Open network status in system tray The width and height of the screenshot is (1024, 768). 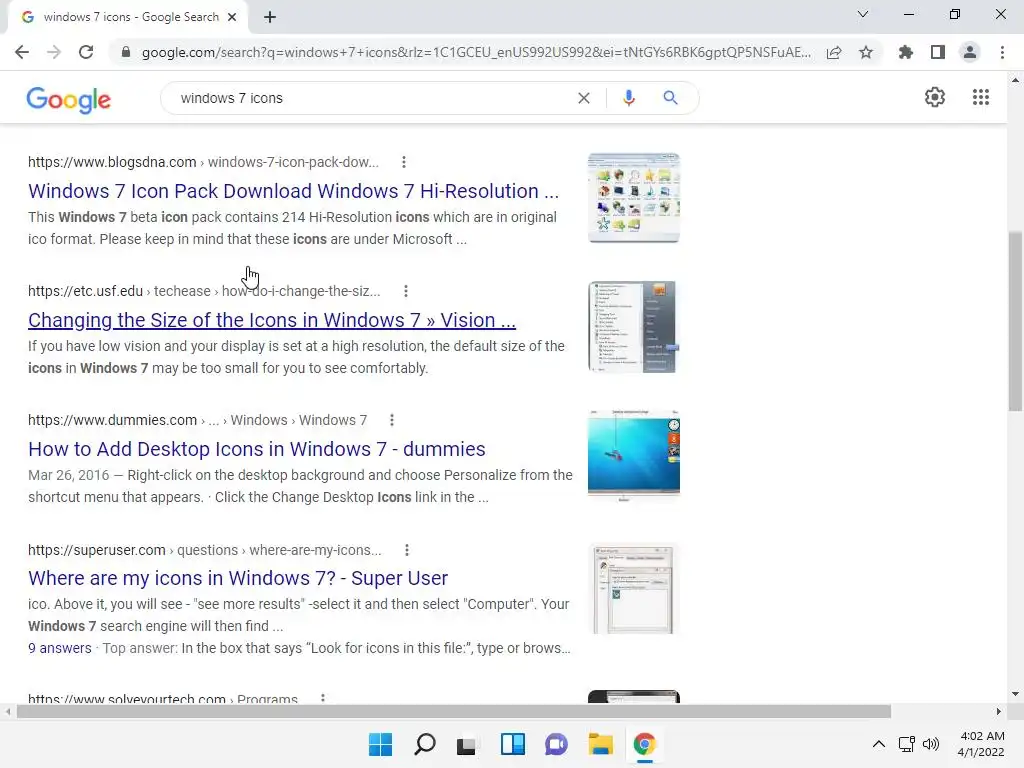pyautogui.click(x=906, y=744)
